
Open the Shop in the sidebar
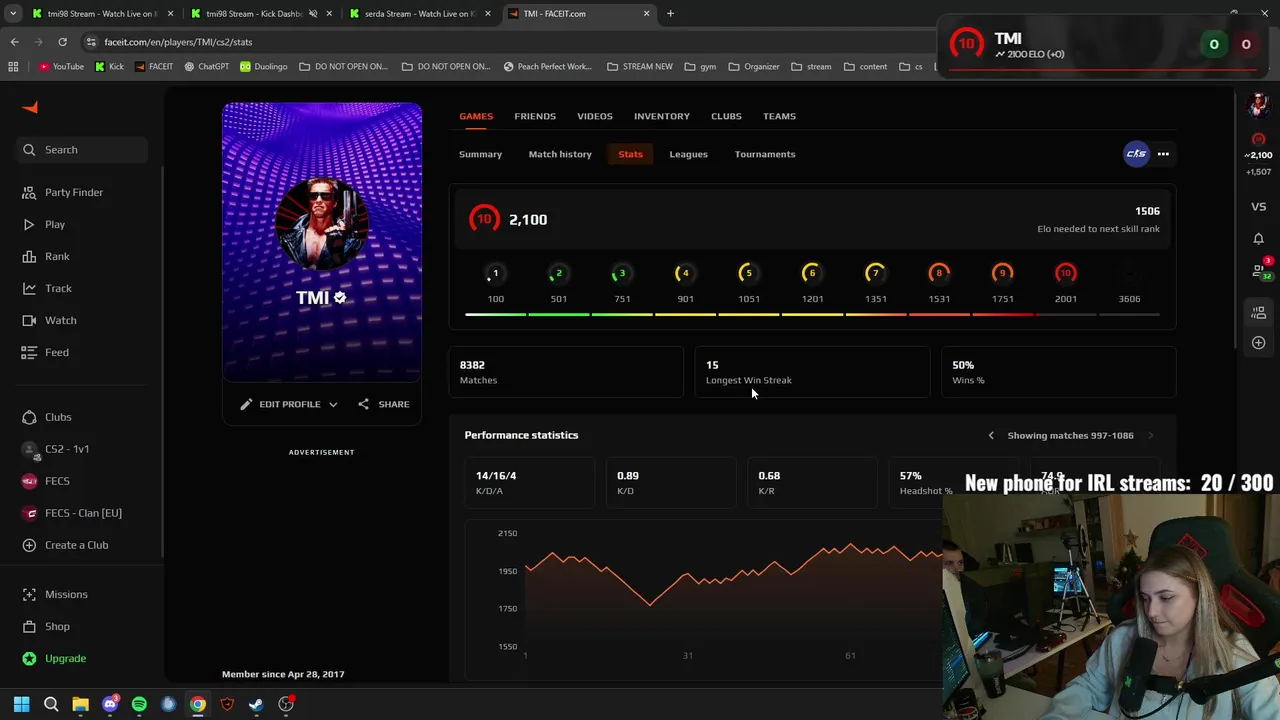(57, 626)
